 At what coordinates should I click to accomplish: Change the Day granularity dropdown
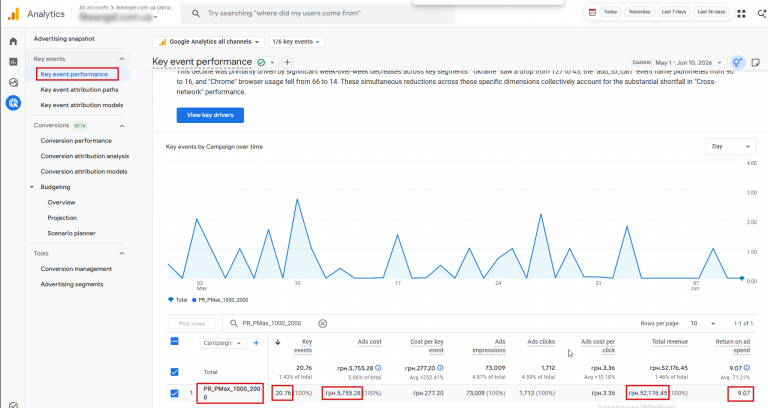[x=730, y=146]
